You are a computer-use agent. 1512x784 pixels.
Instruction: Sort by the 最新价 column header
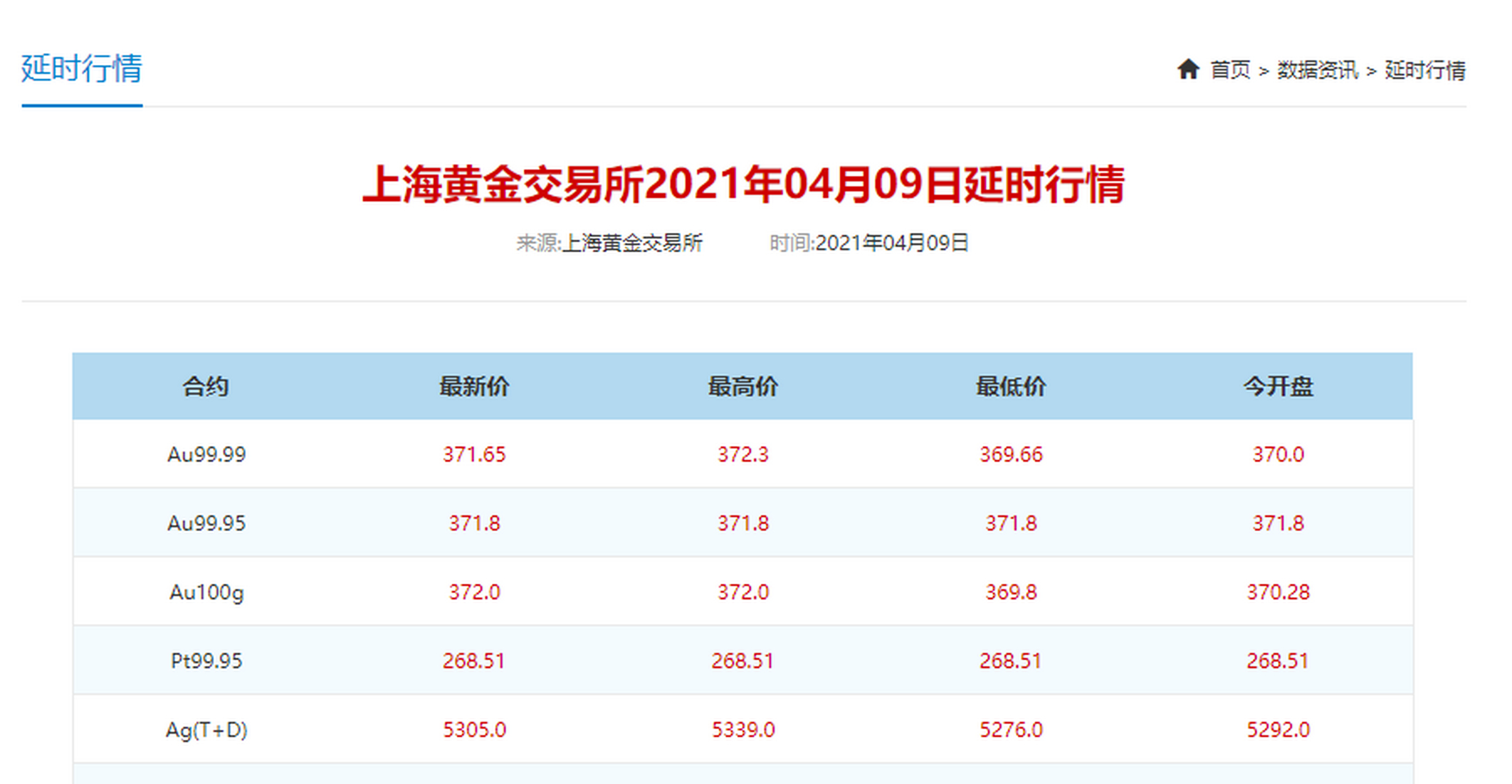click(474, 386)
